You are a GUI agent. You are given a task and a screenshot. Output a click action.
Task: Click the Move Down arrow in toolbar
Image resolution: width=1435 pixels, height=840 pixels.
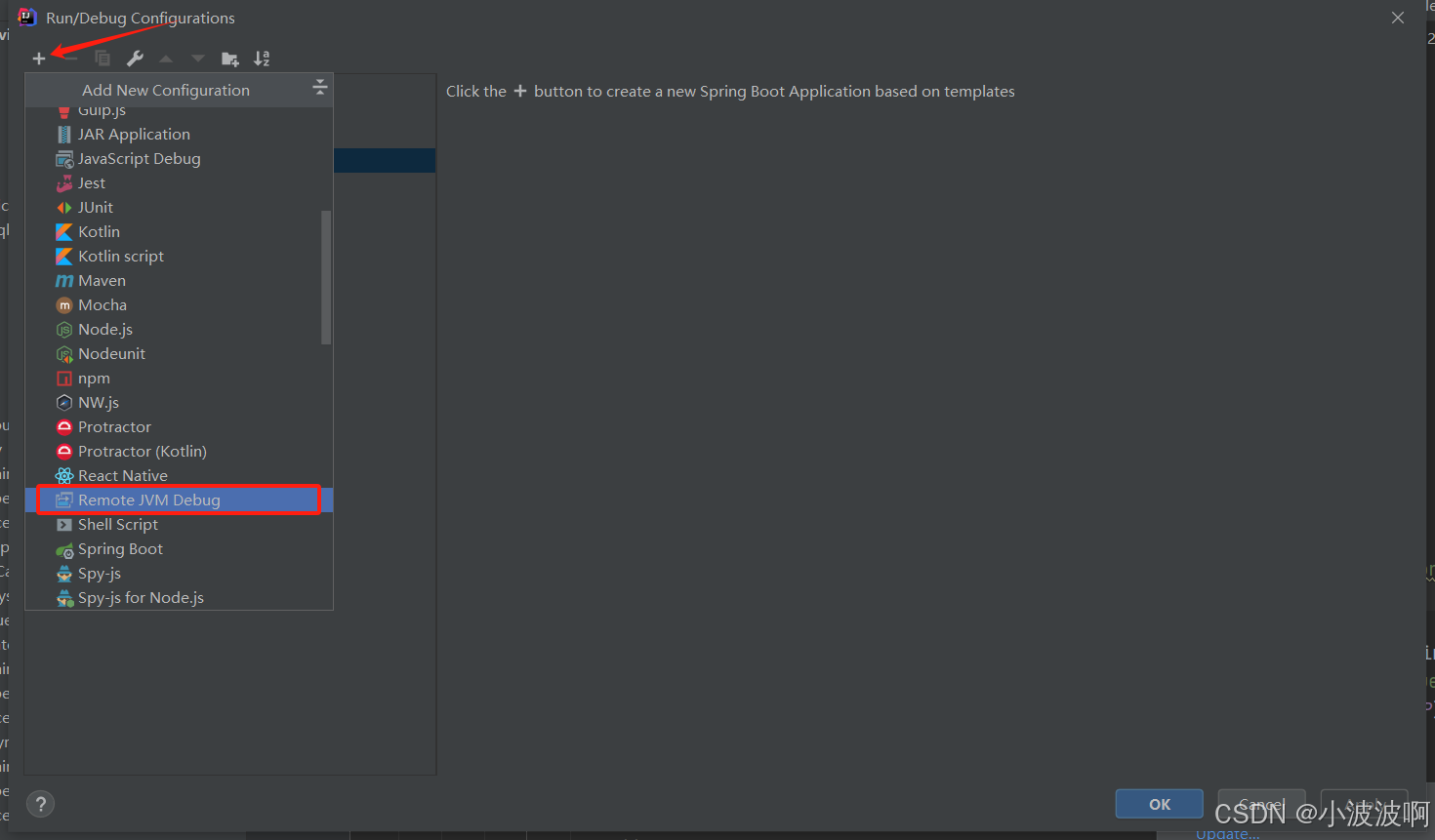[198, 59]
